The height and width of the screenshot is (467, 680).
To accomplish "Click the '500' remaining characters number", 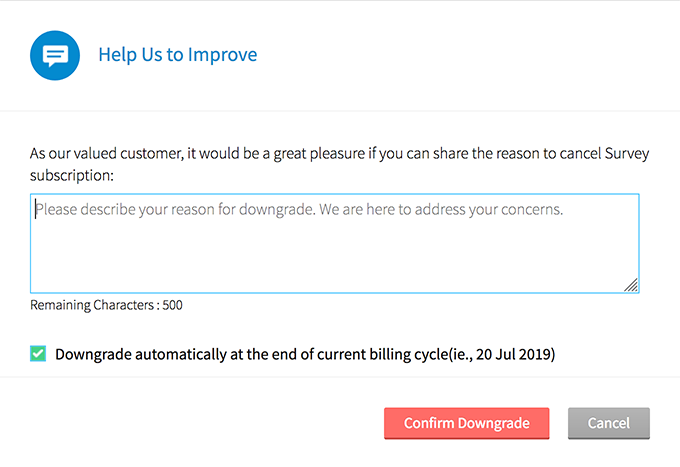I will (173, 305).
